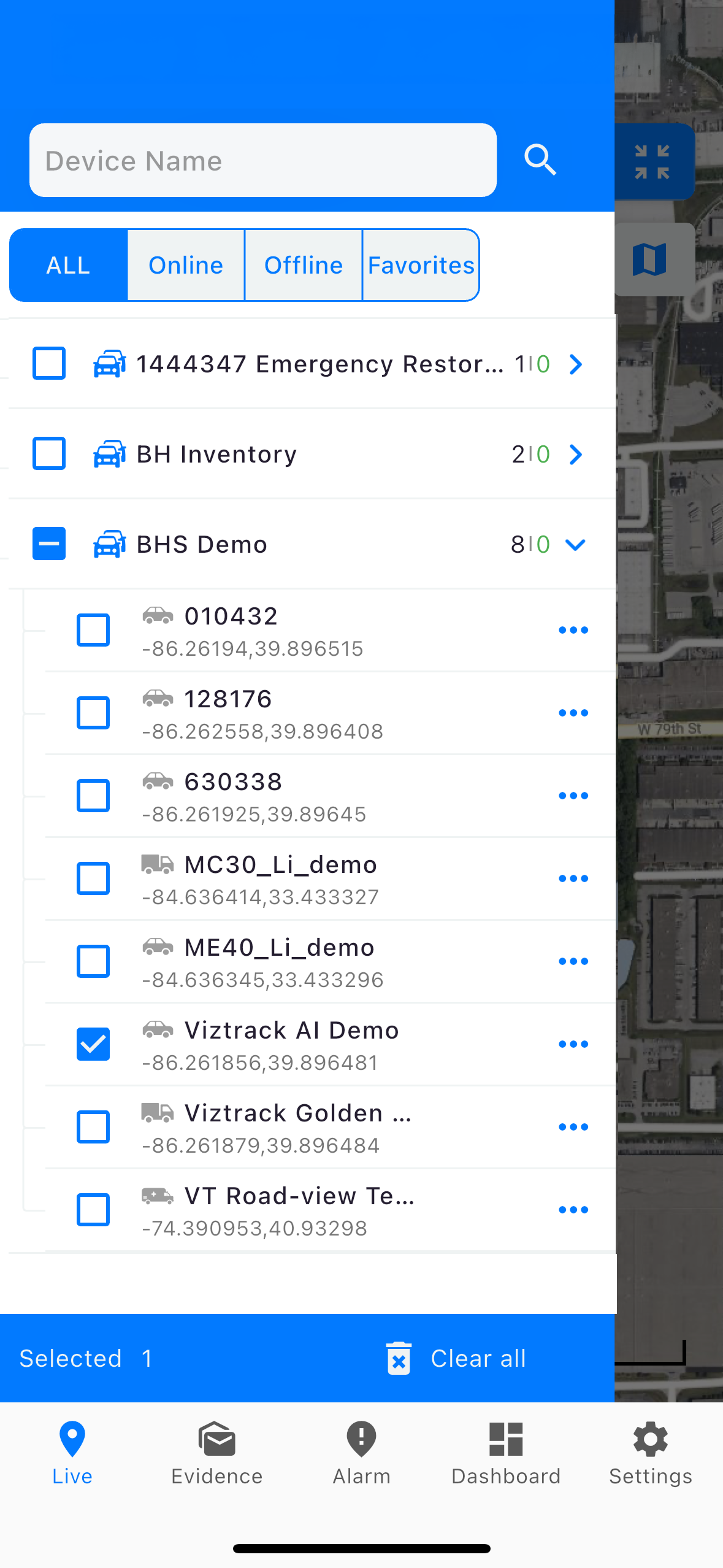
Task: Open the Evidence section
Action: (x=216, y=1452)
